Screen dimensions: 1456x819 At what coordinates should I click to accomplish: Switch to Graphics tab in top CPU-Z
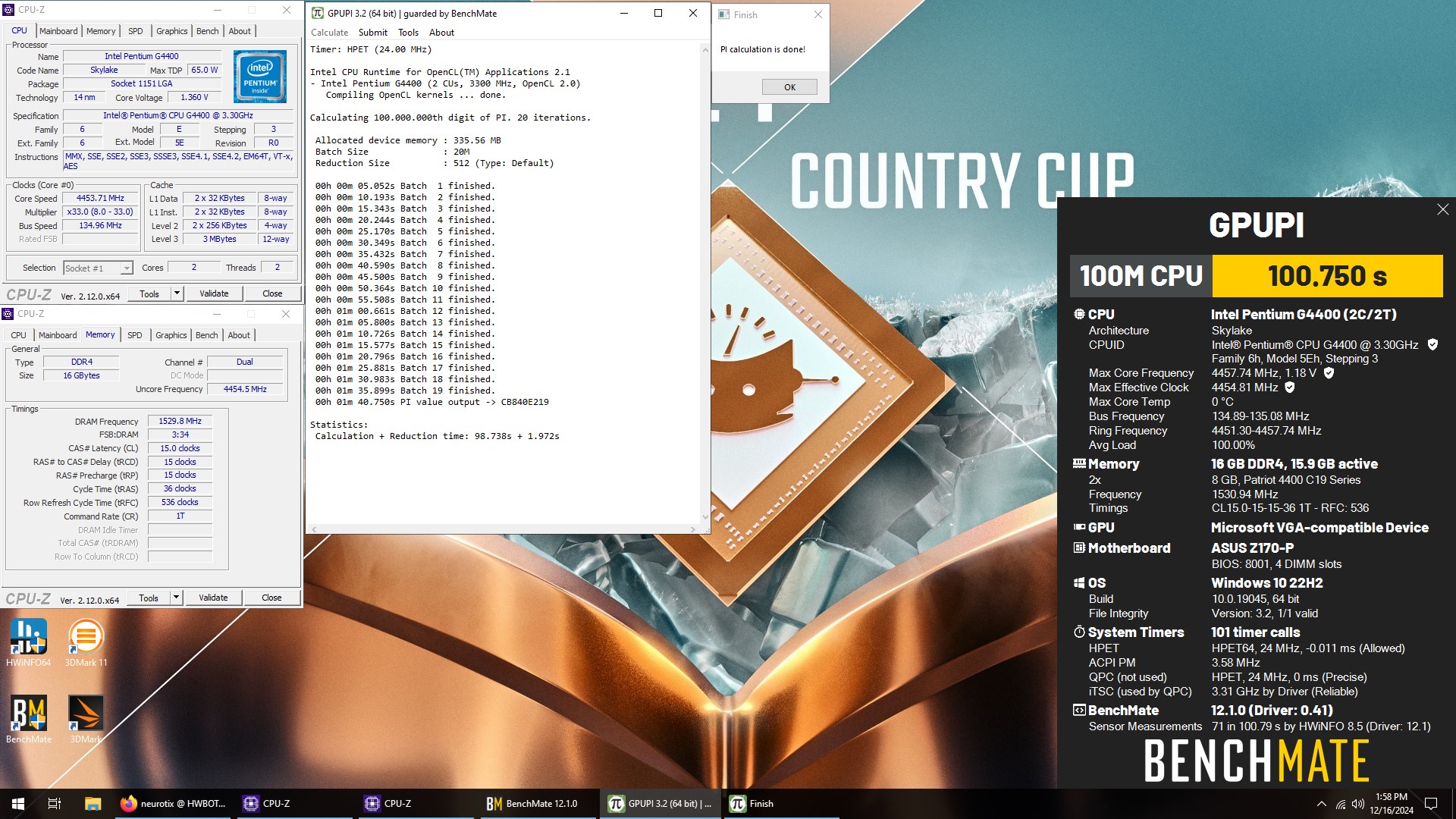point(172,31)
